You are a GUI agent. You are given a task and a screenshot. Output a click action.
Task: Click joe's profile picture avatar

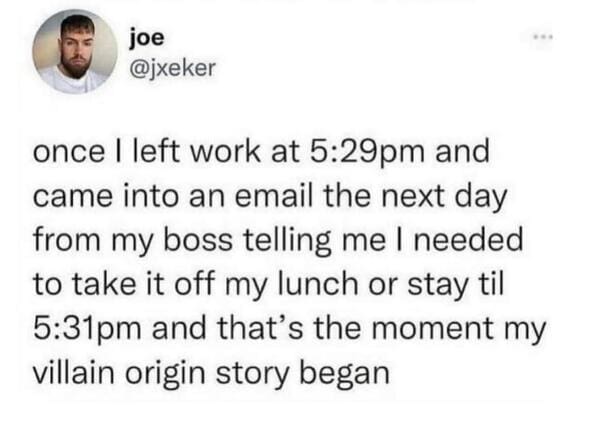[x=75, y=52]
